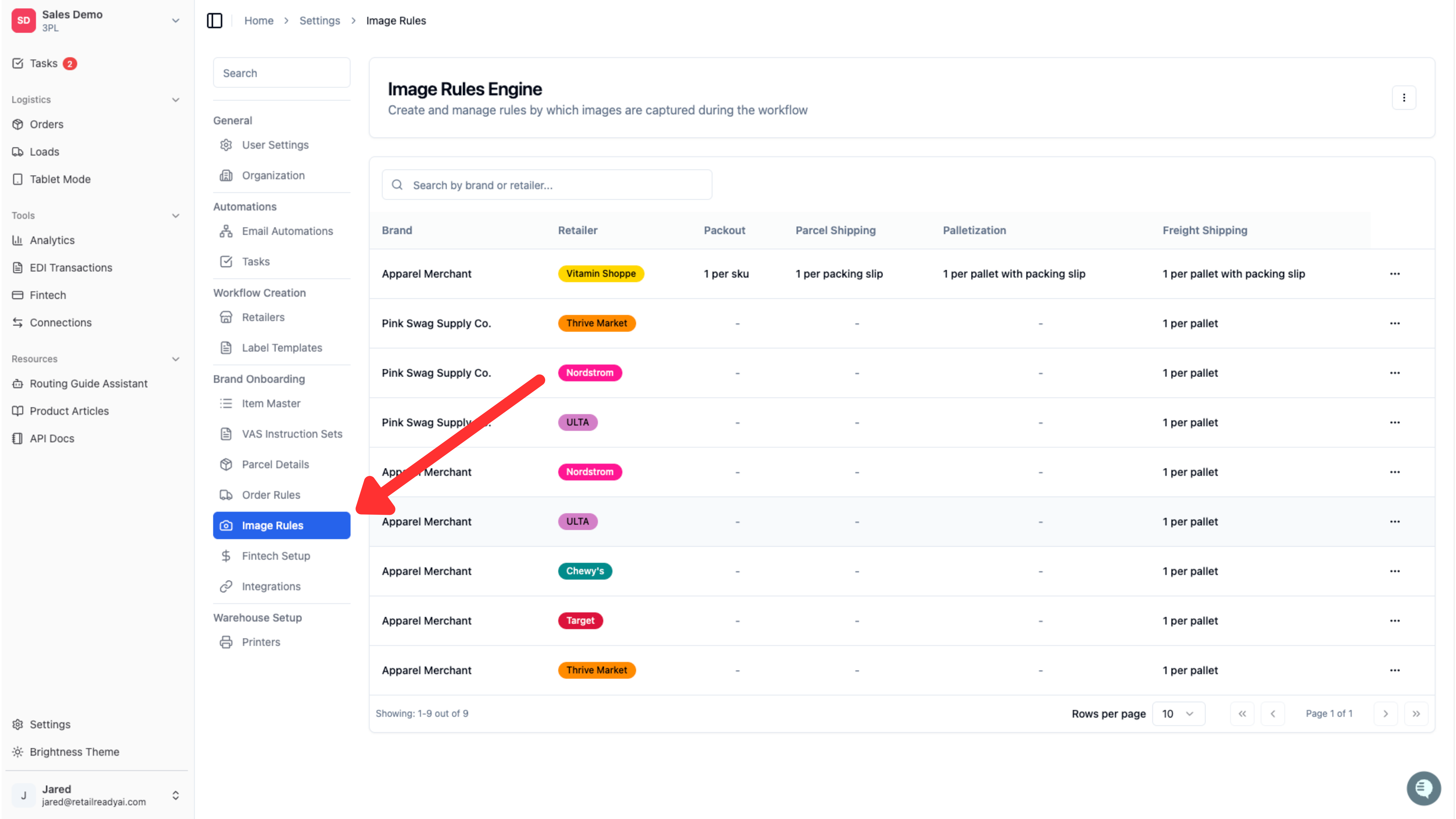Go to next page arrow

1385,713
